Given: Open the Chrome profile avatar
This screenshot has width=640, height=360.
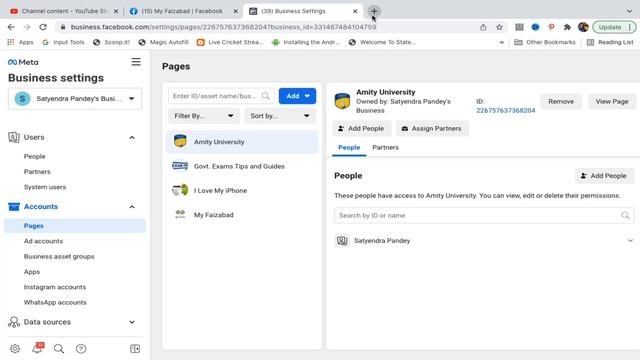Looking at the screenshot, I should click(583, 27).
